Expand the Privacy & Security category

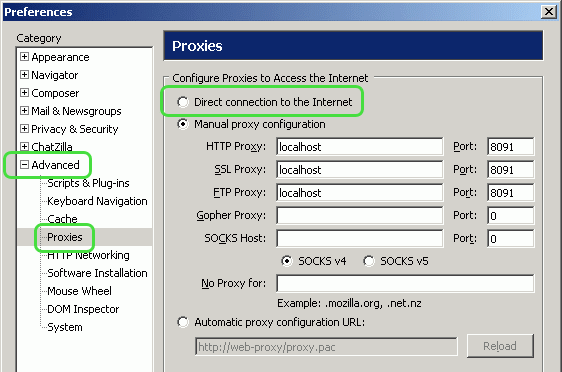(24, 128)
